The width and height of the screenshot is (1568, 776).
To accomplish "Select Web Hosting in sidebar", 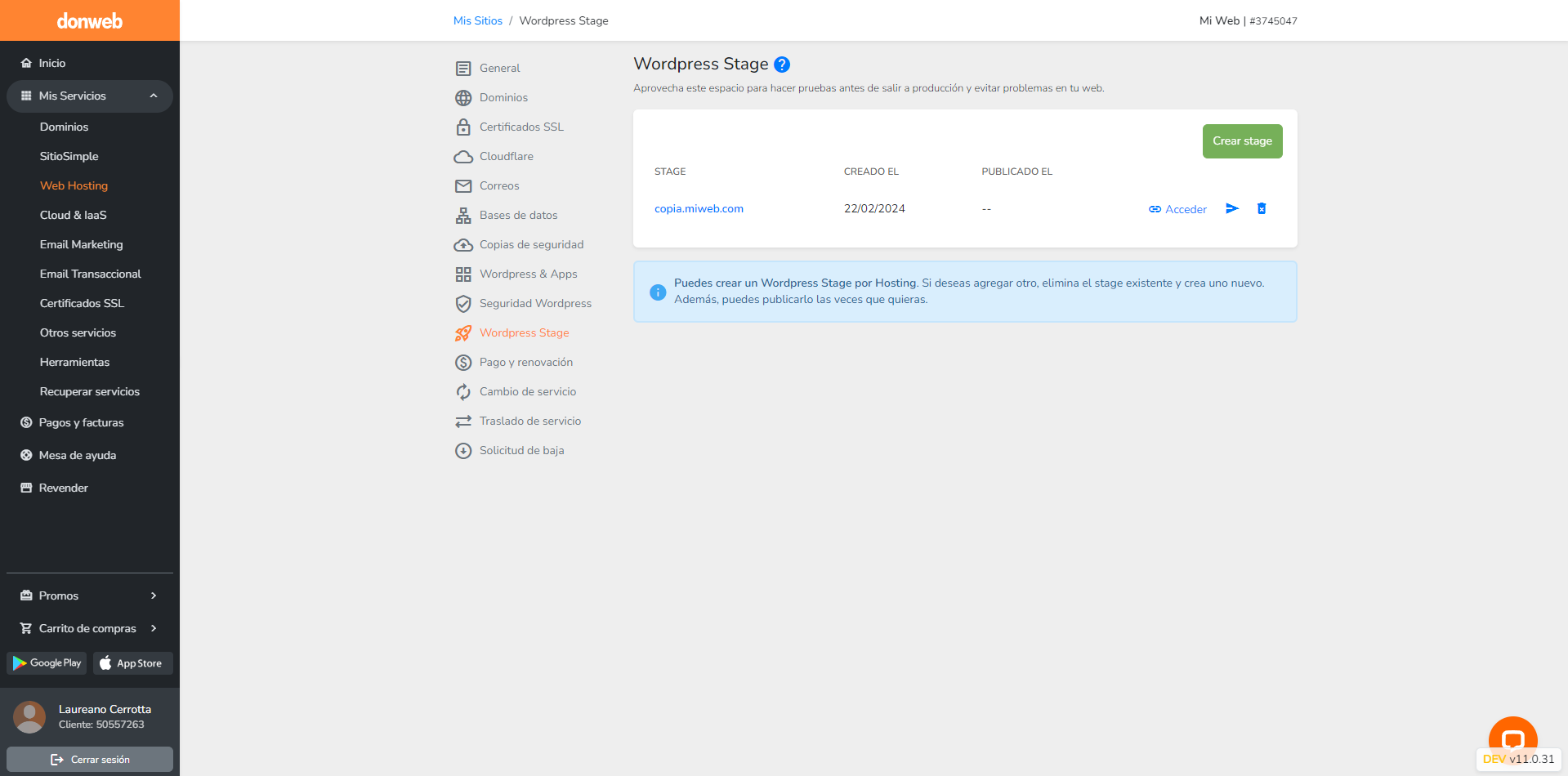I will tap(74, 185).
